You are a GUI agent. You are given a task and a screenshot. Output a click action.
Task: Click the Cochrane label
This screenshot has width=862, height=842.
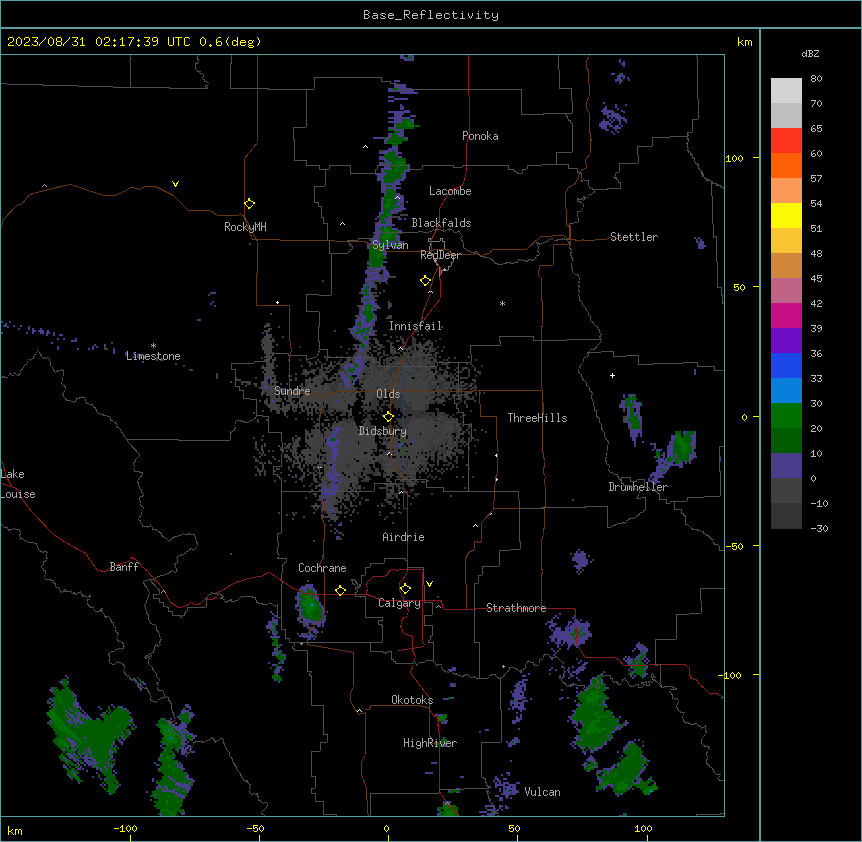point(322,568)
